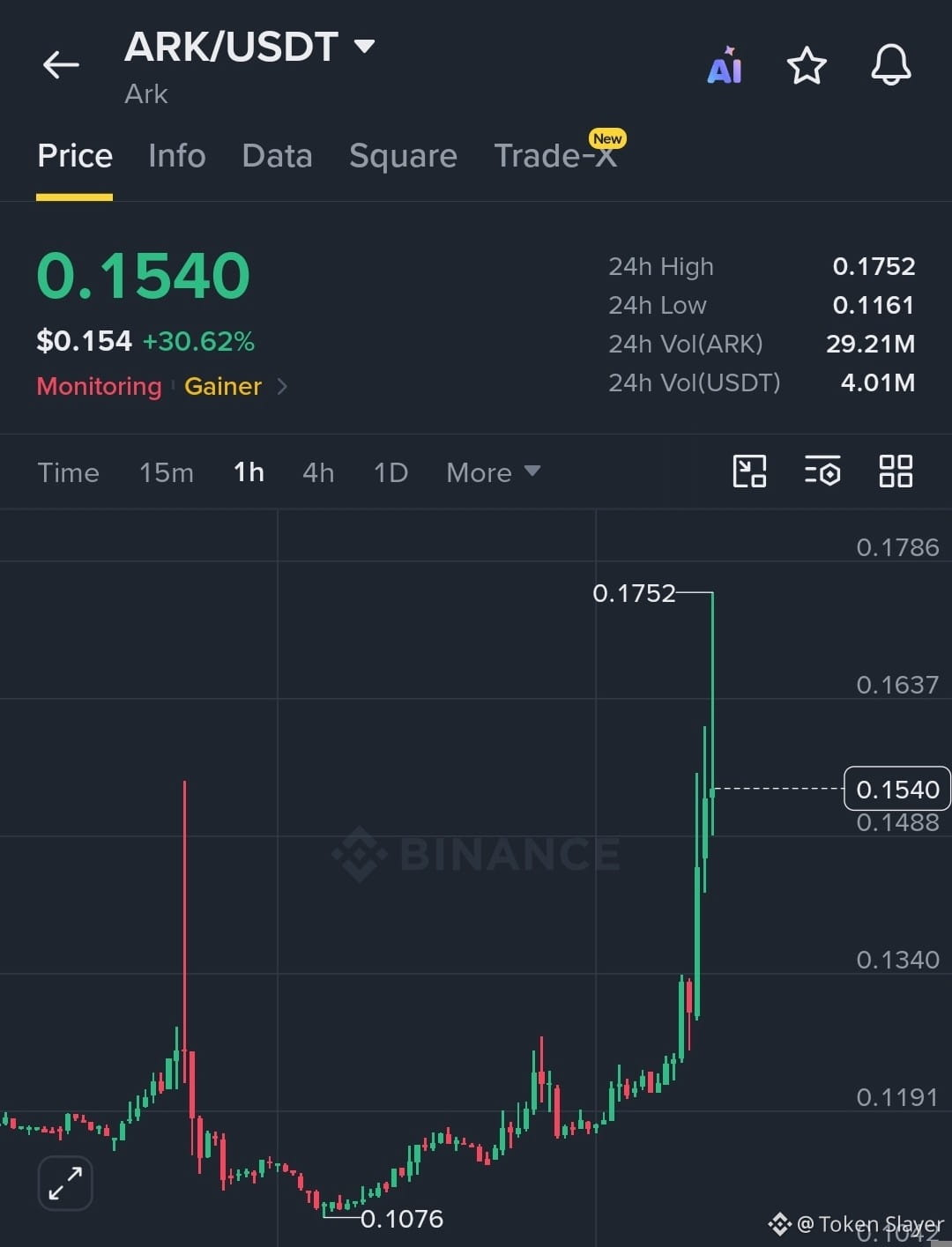This screenshot has width=952, height=1247.
Task: Tap the back arrow icon
Action: point(61,64)
